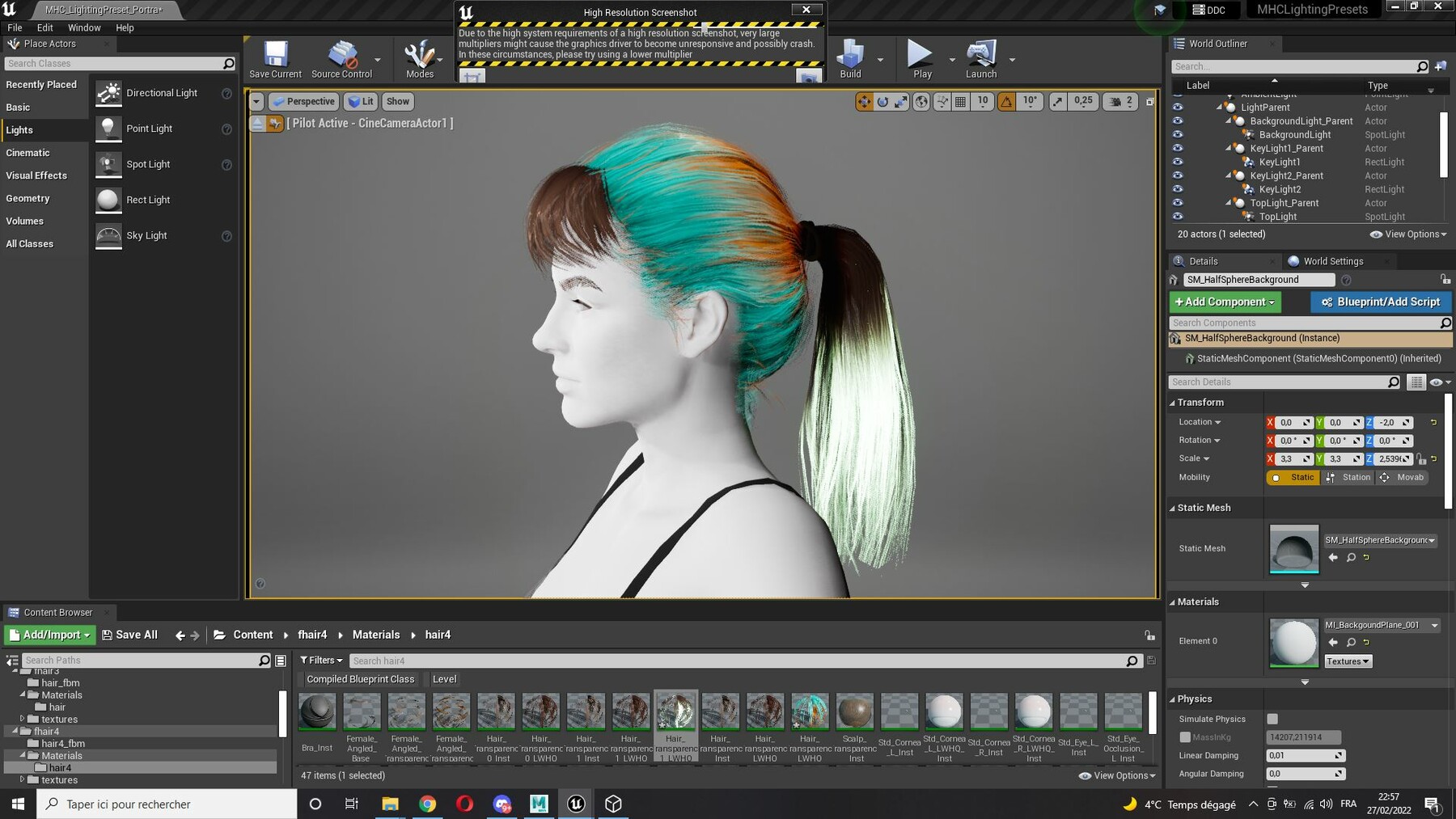Toggle visibility of KeyLight2 actor

pos(1178,189)
